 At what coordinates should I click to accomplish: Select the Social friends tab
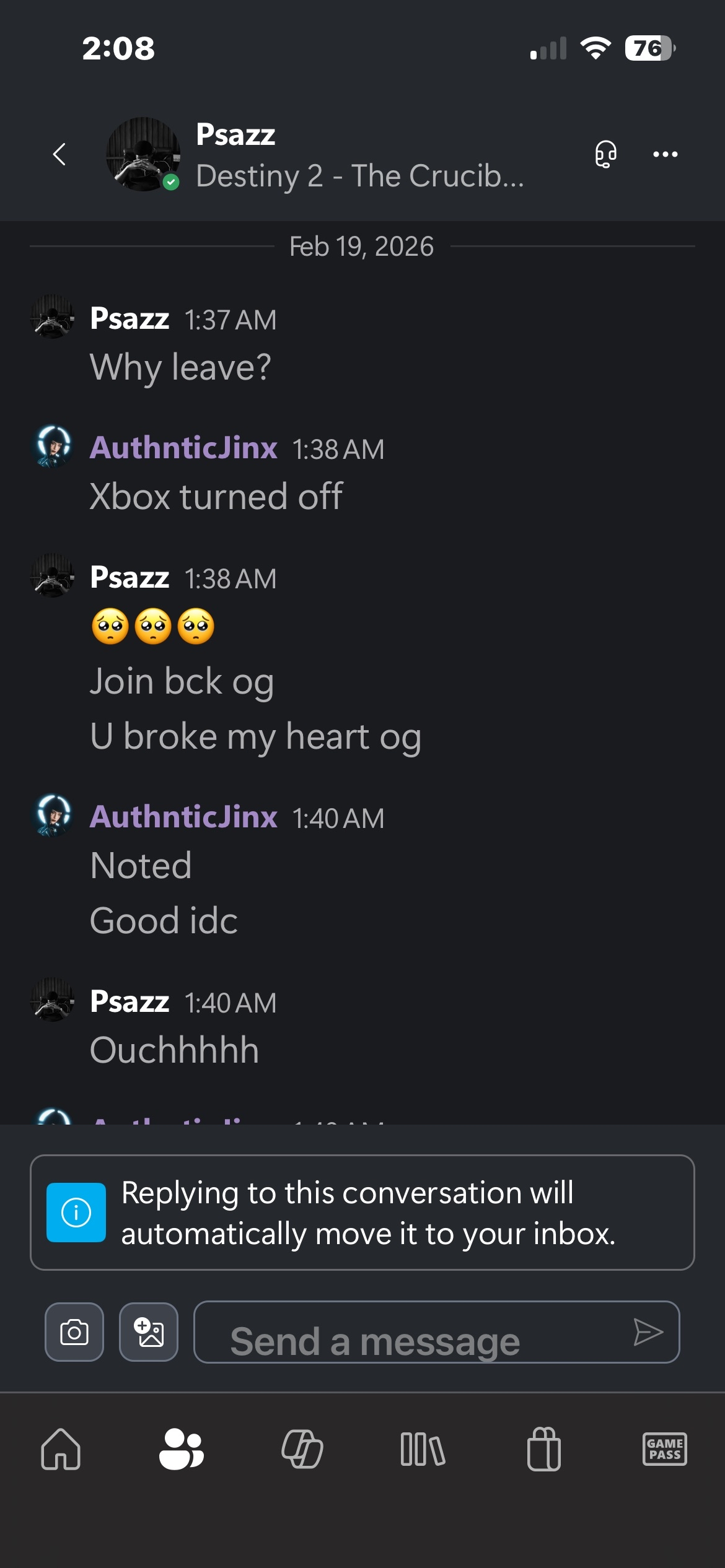(x=181, y=1449)
